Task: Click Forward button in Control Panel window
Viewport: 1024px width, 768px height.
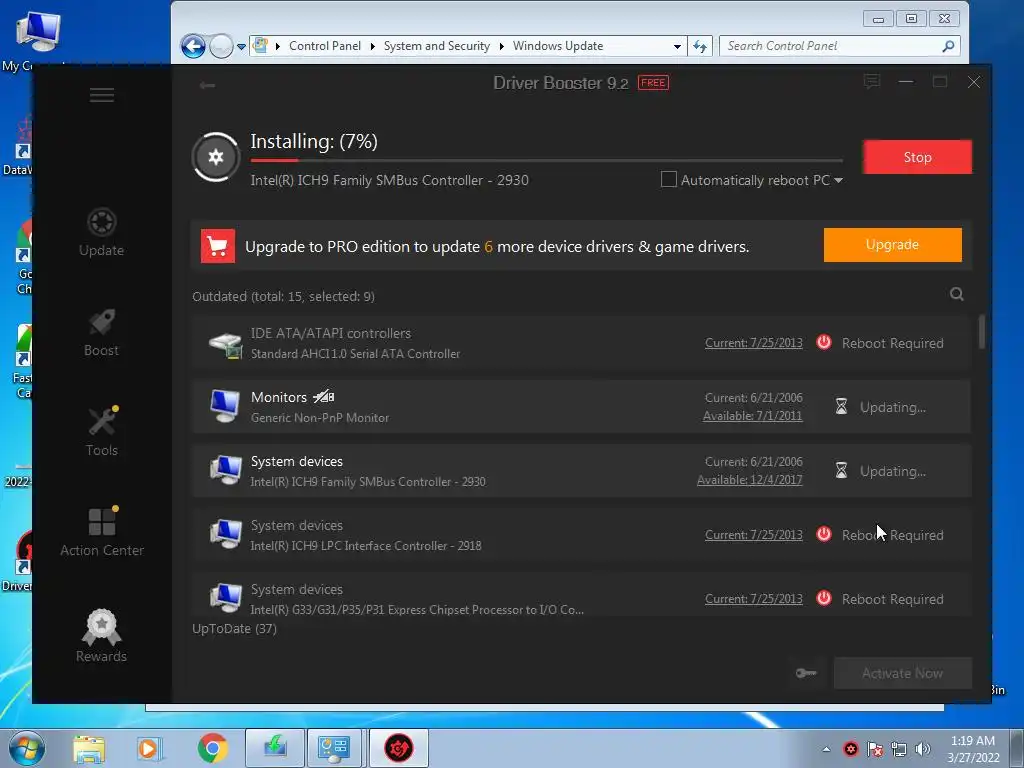Action: pyautogui.click(x=221, y=46)
